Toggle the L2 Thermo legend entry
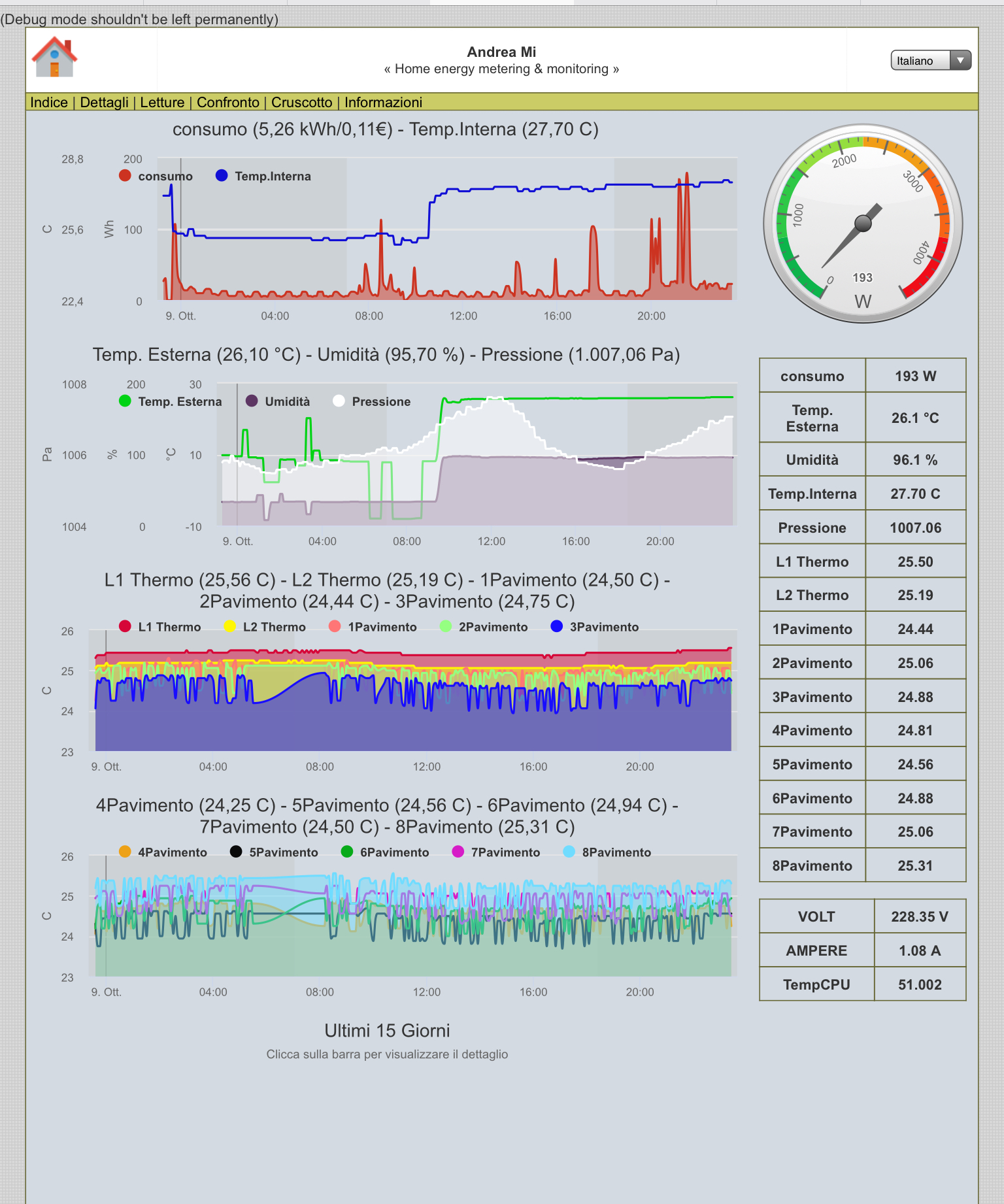This screenshot has width=1004, height=1204. (265, 627)
